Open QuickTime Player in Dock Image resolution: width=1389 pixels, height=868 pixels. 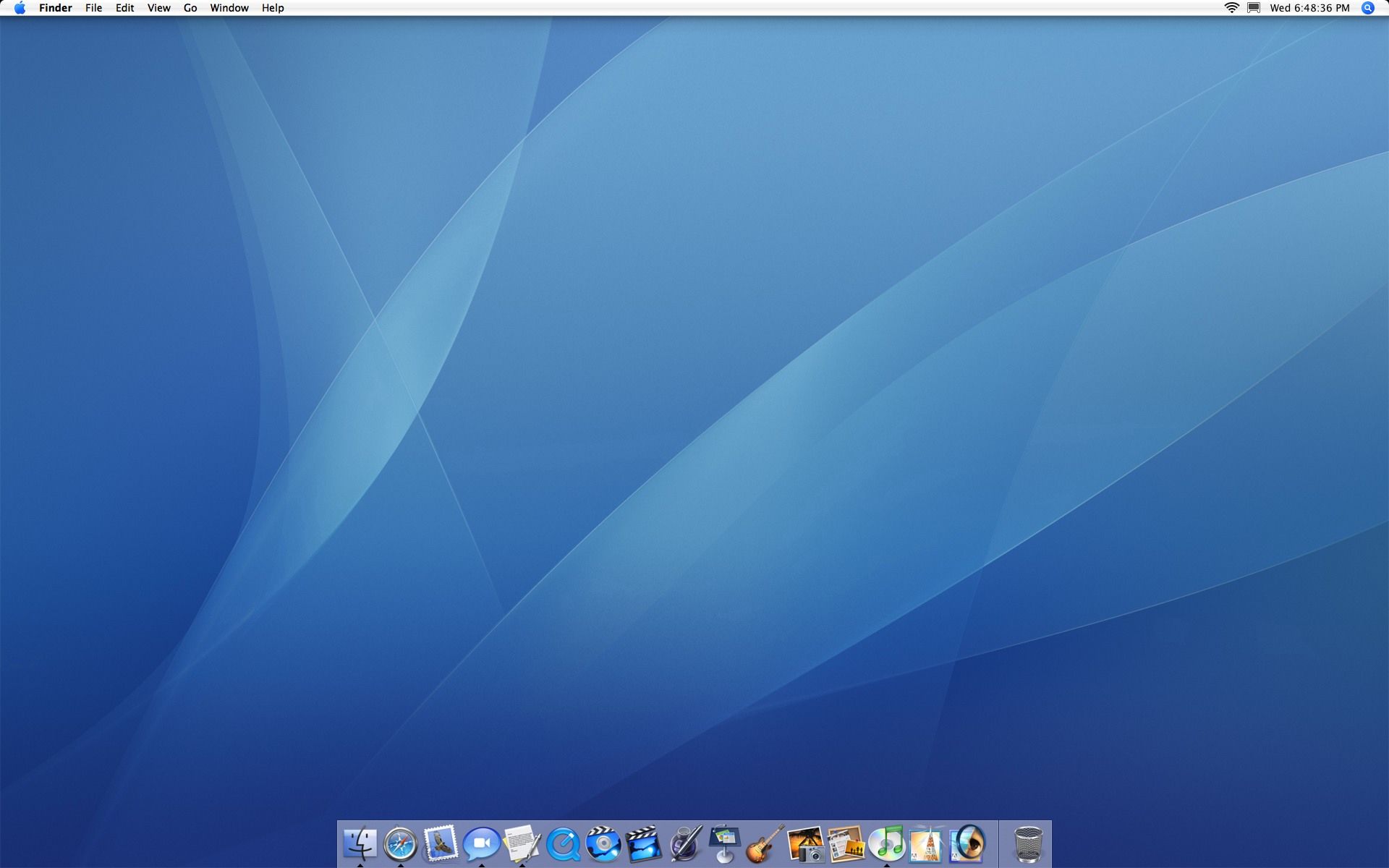[563, 843]
